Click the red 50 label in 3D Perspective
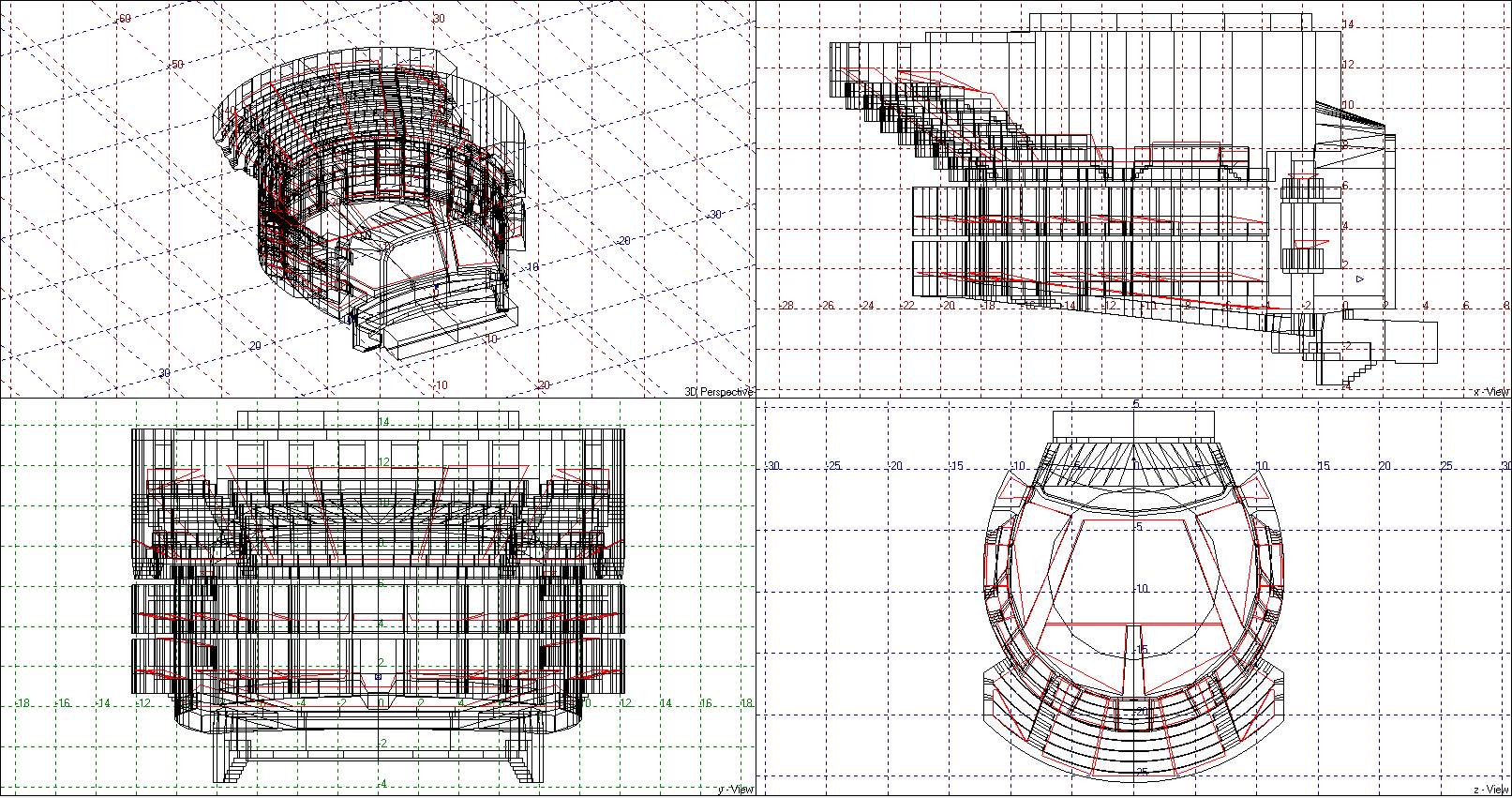 [175, 65]
